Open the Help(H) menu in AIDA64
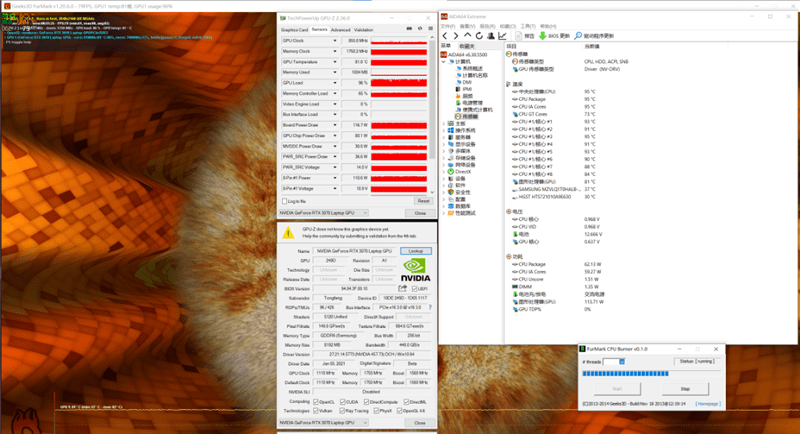The height and width of the screenshot is (434, 800). click(548, 26)
